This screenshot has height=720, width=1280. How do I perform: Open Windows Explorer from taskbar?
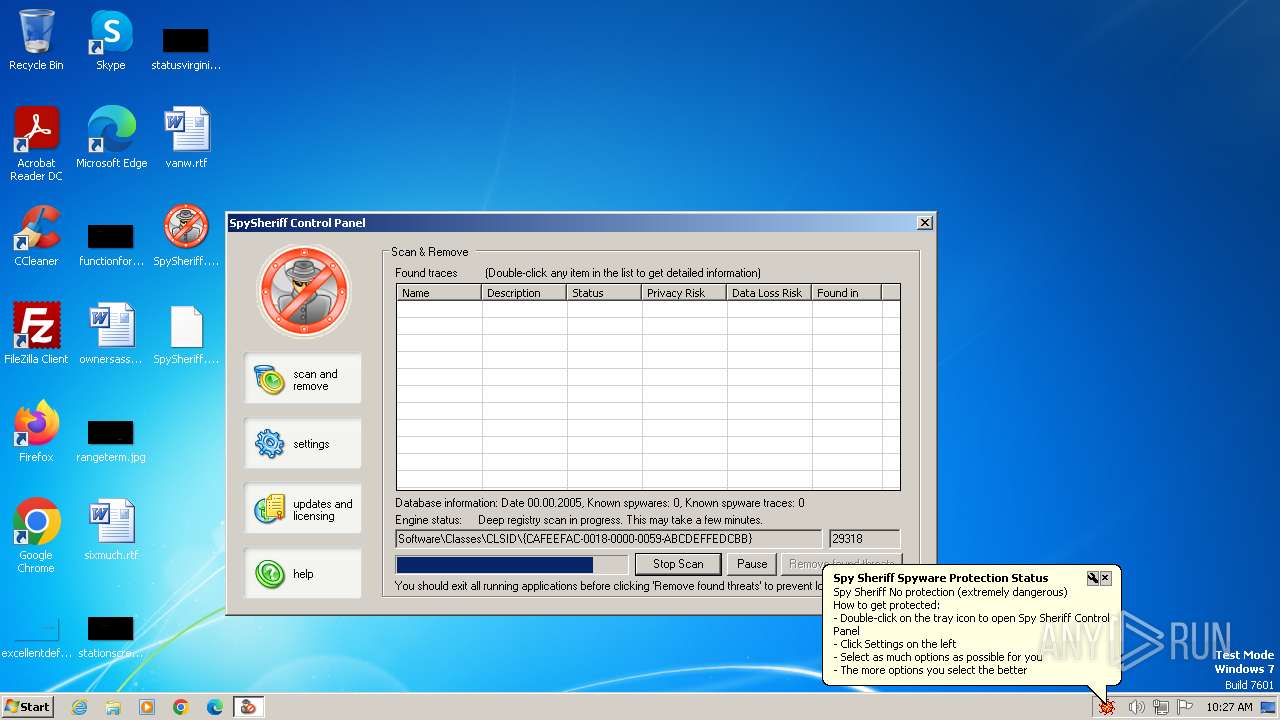point(113,707)
